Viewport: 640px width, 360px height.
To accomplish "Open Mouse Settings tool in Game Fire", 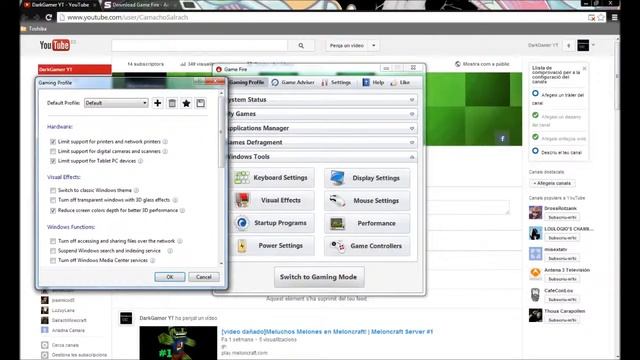I will tap(367, 200).
